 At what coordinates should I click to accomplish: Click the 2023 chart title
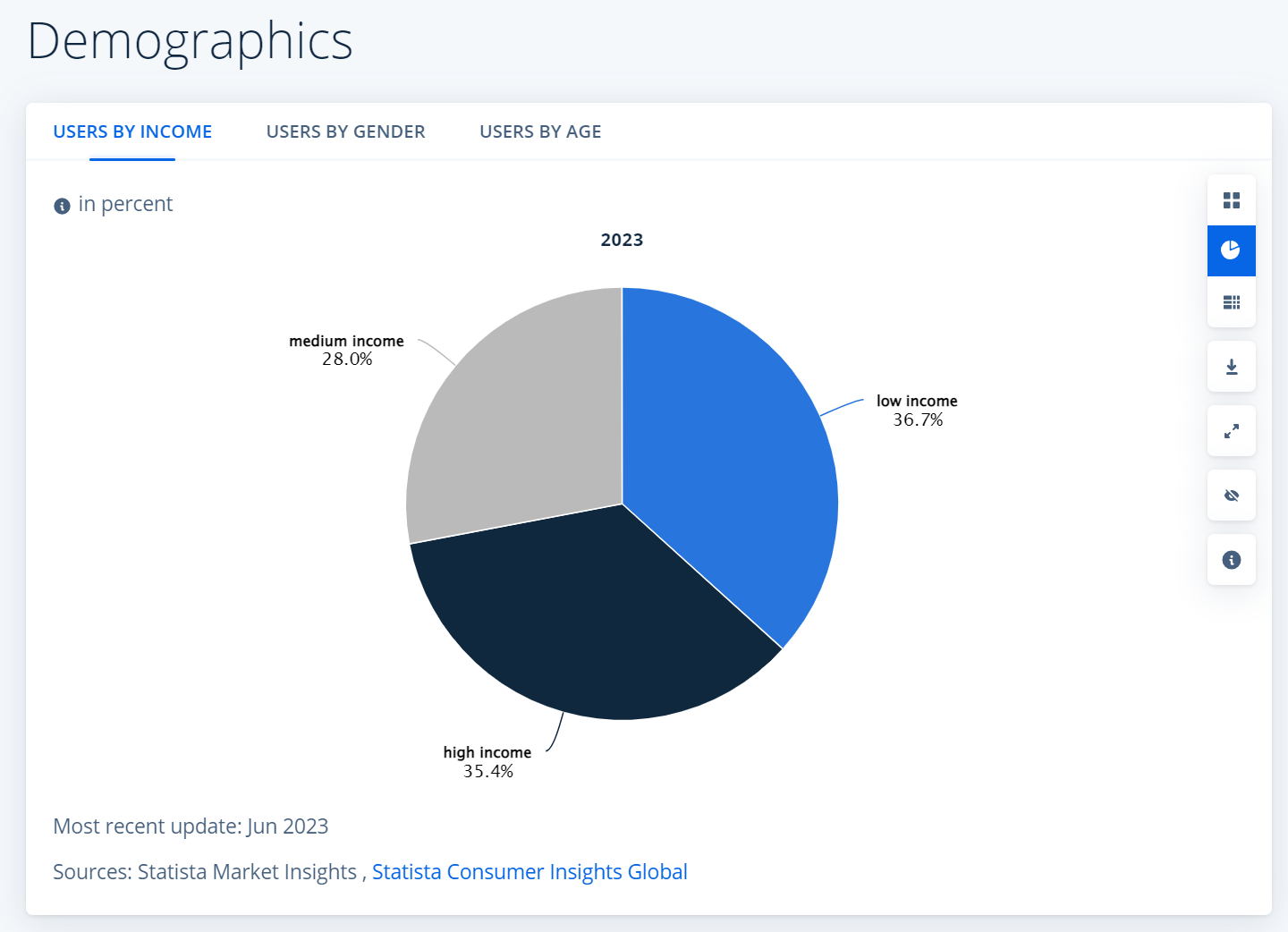[x=622, y=240]
